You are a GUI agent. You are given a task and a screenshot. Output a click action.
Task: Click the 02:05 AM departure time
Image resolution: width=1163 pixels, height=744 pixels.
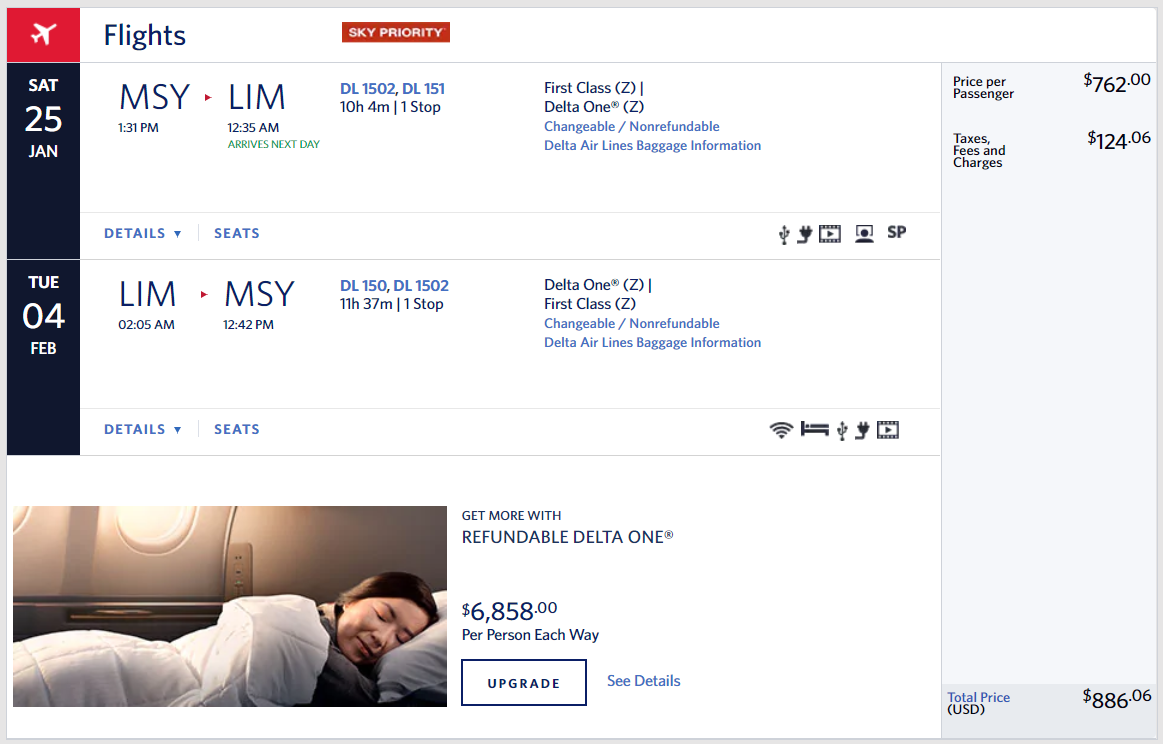click(x=146, y=325)
